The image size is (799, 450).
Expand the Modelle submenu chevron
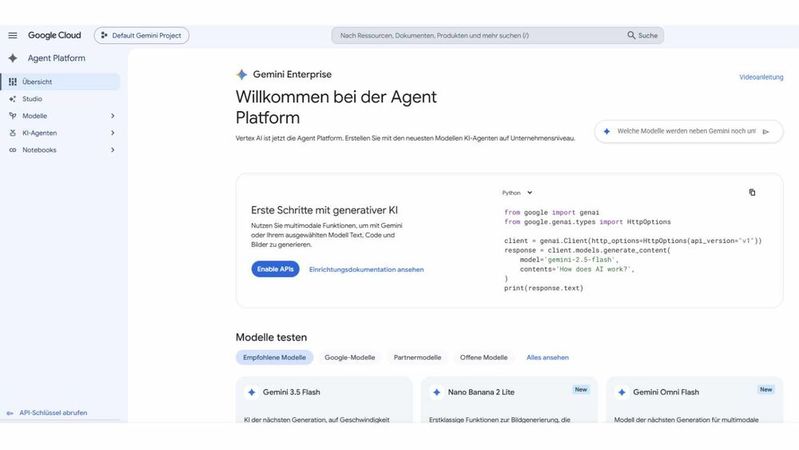113,116
